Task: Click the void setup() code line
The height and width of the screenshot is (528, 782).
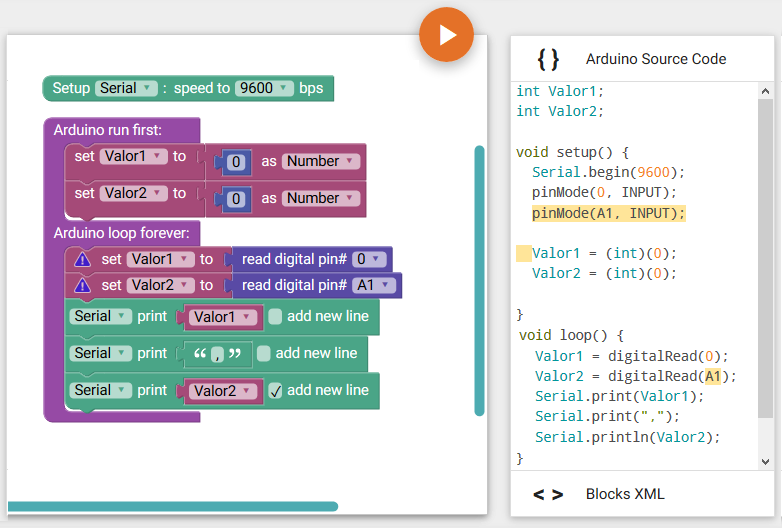Action: pos(573,152)
